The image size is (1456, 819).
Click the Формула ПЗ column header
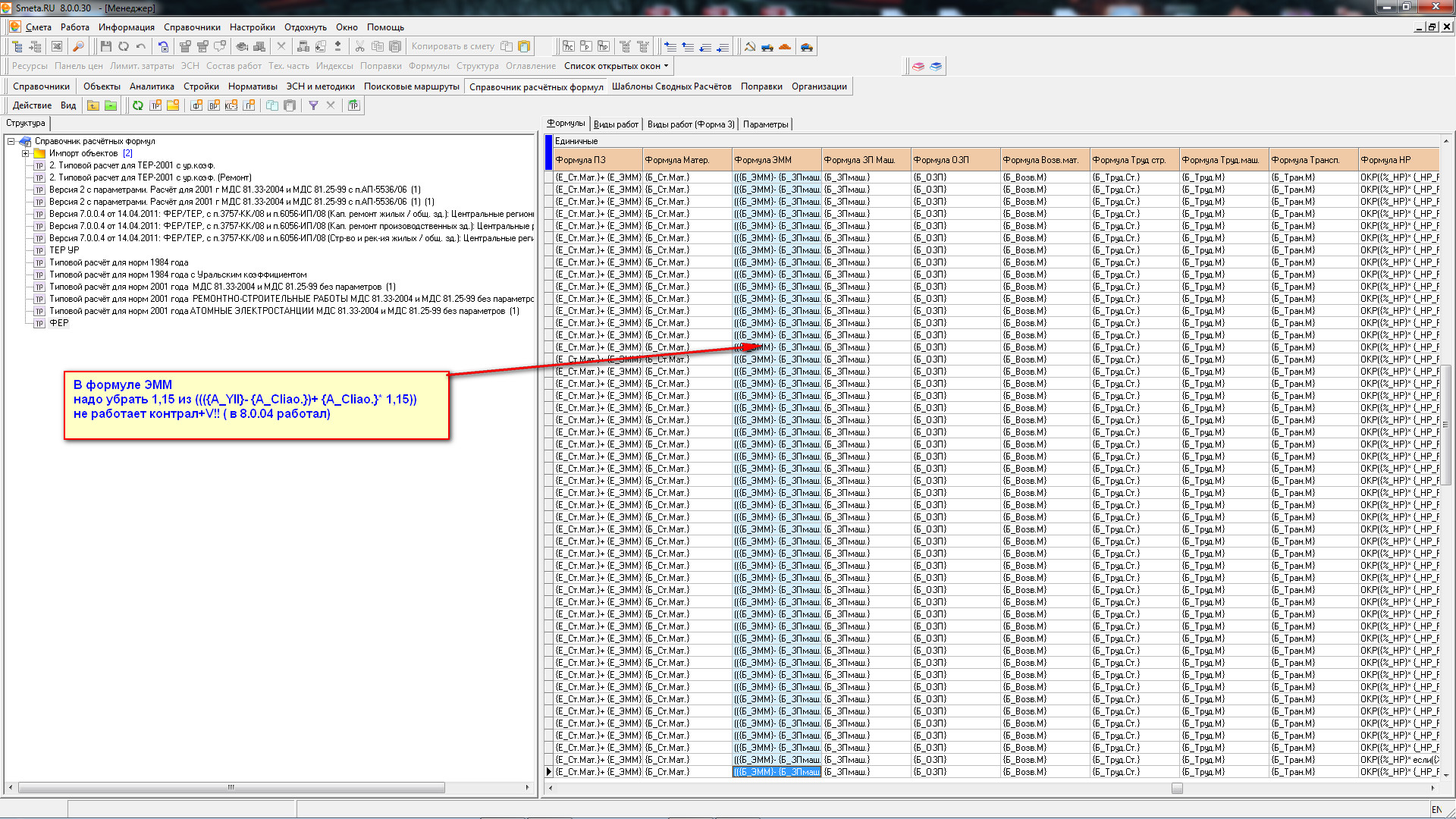pyautogui.click(x=598, y=160)
